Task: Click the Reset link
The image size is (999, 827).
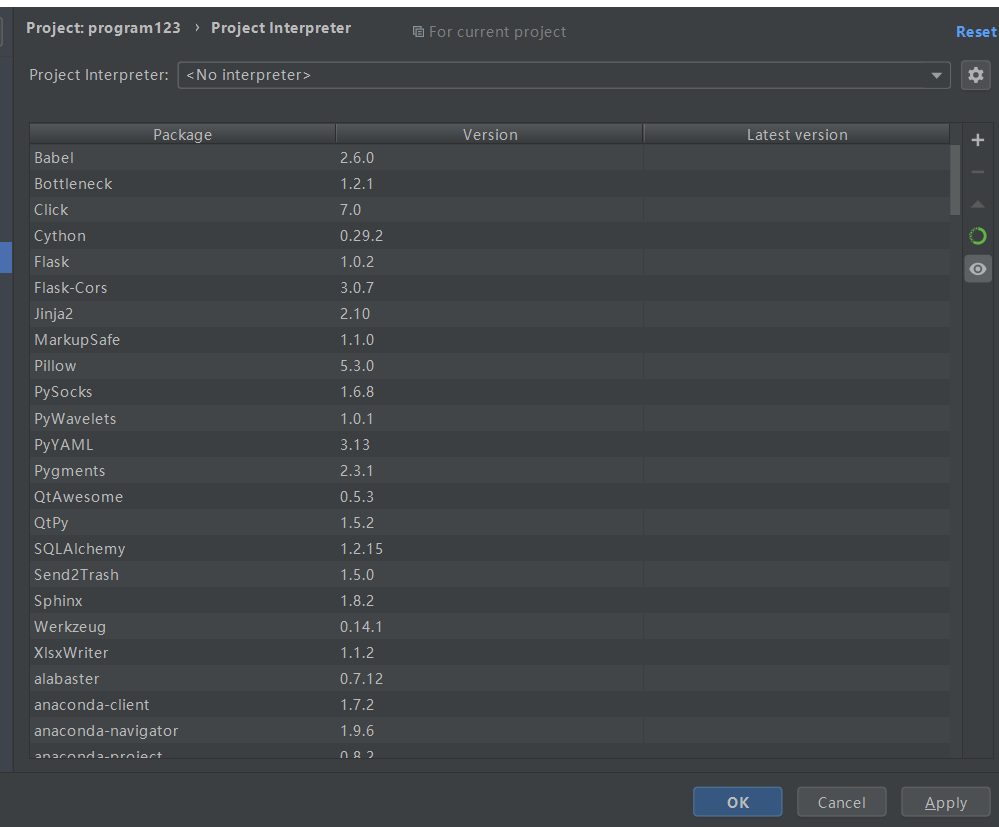Action: pos(976,32)
